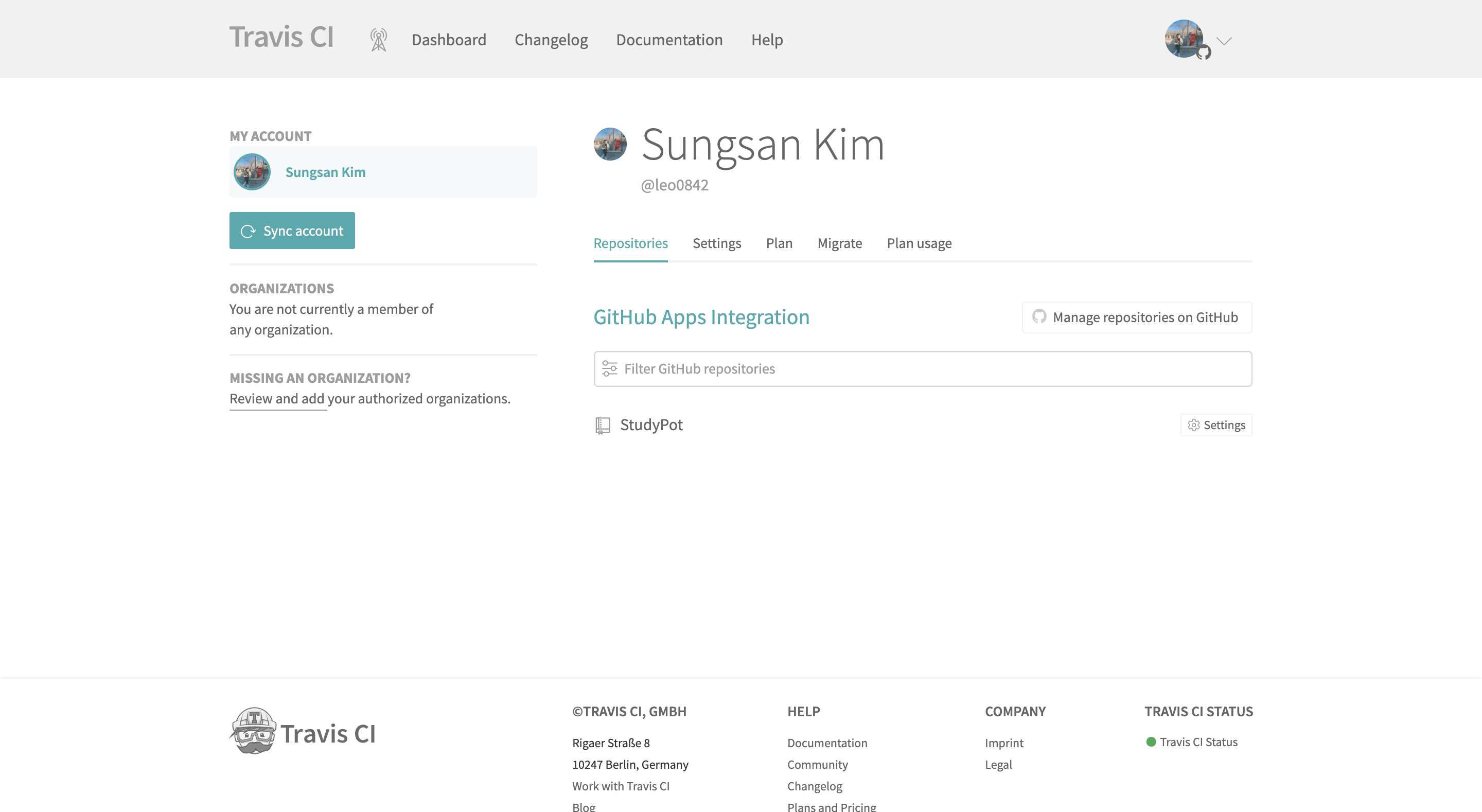Click the Rigaer Straße 8 address text
This screenshot has width=1482, height=812.
tap(611, 743)
